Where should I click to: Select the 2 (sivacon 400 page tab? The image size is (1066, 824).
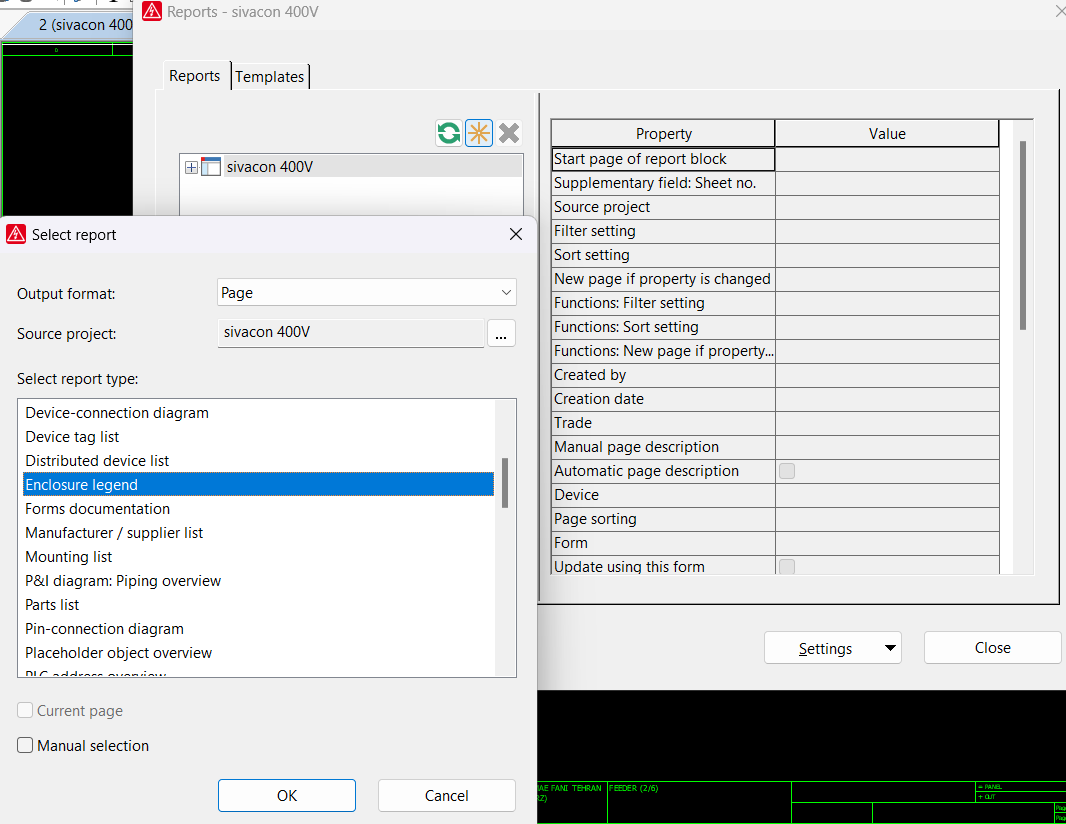[x=73, y=25]
